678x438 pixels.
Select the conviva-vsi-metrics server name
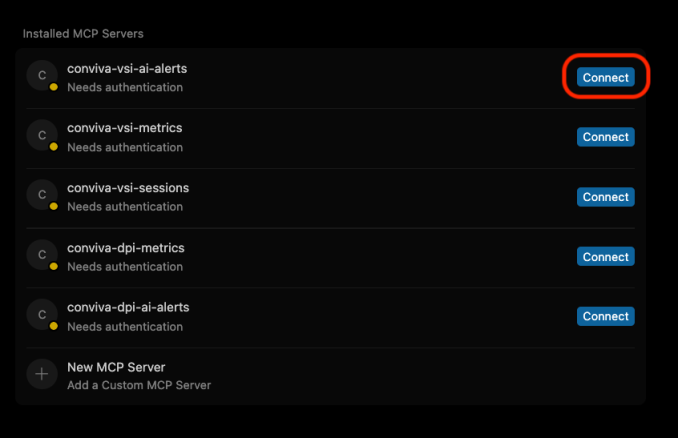click(124, 128)
